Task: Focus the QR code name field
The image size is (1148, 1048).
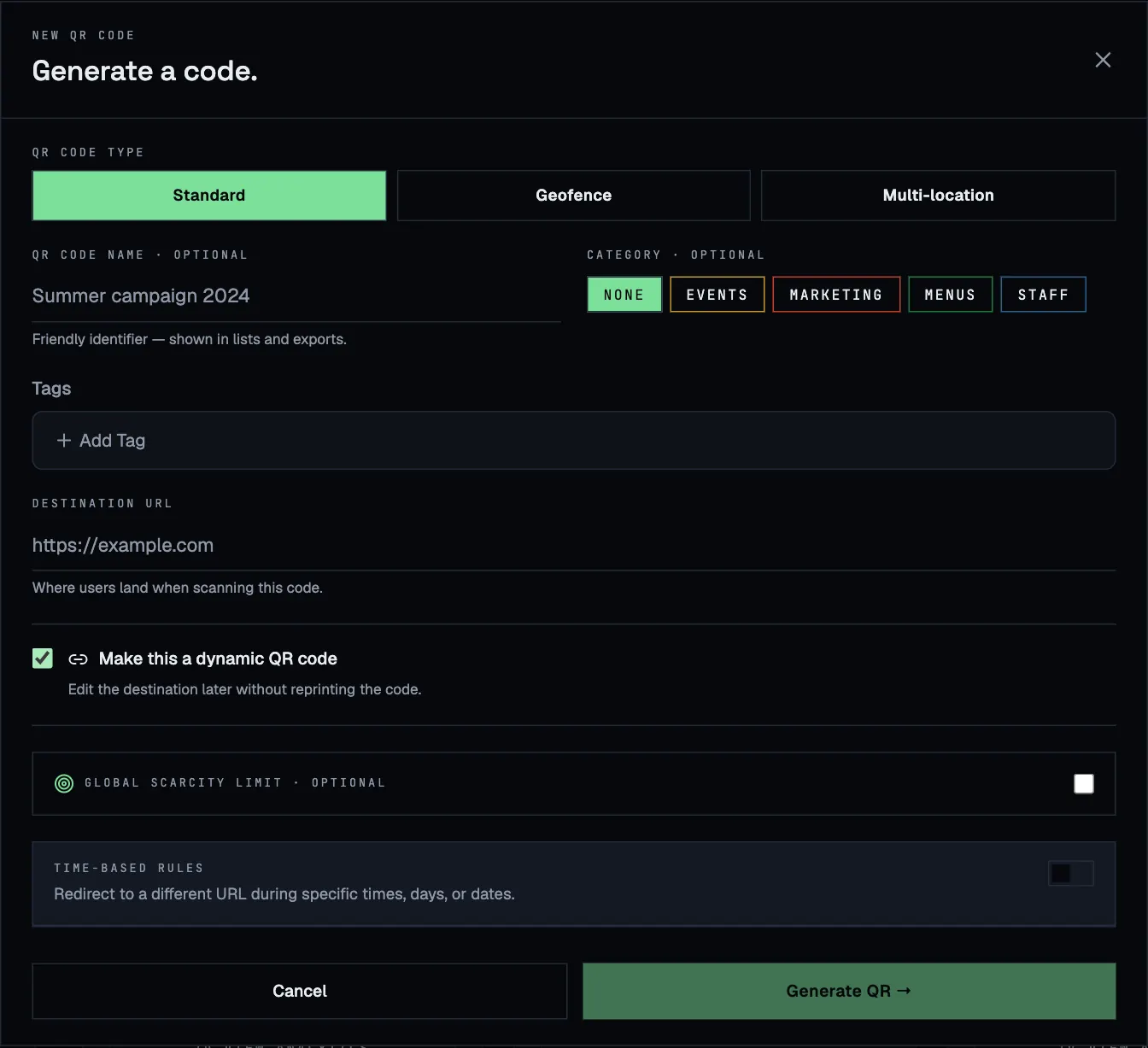Action: (x=296, y=296)
